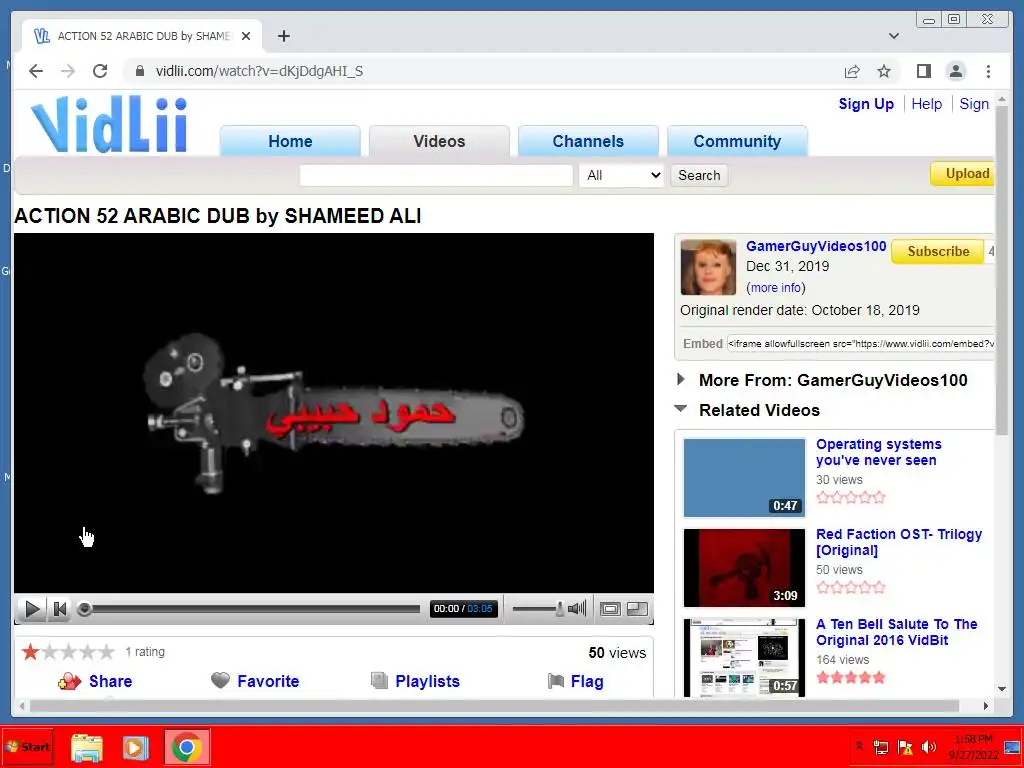Restart video with the skip-back button

tap(60, 609)
